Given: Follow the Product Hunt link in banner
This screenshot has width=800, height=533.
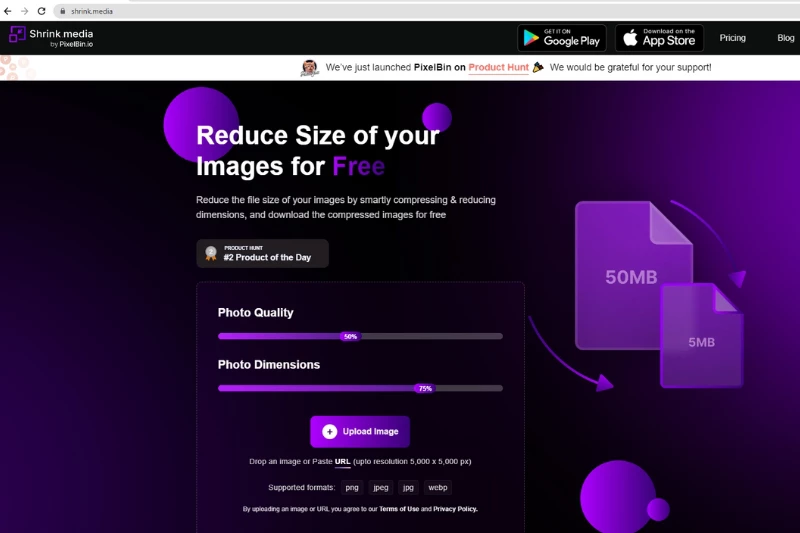Looking at the screenshot, I should [498, 67].
